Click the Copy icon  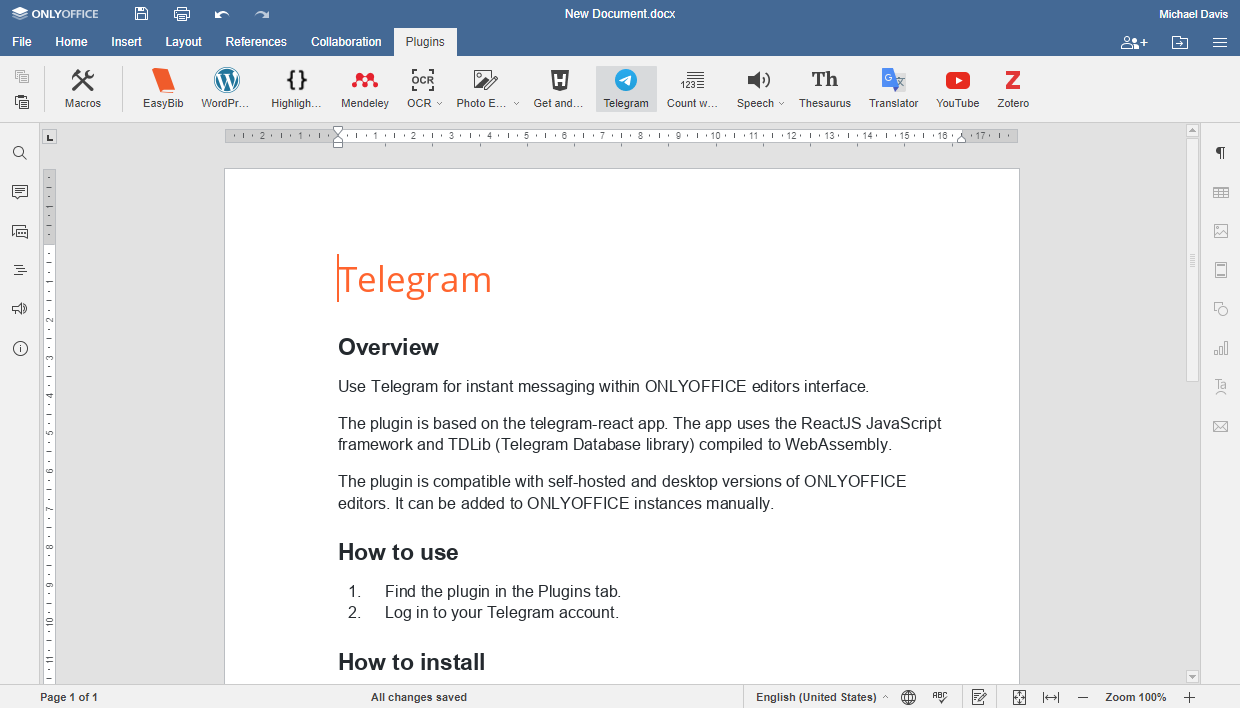22,77
